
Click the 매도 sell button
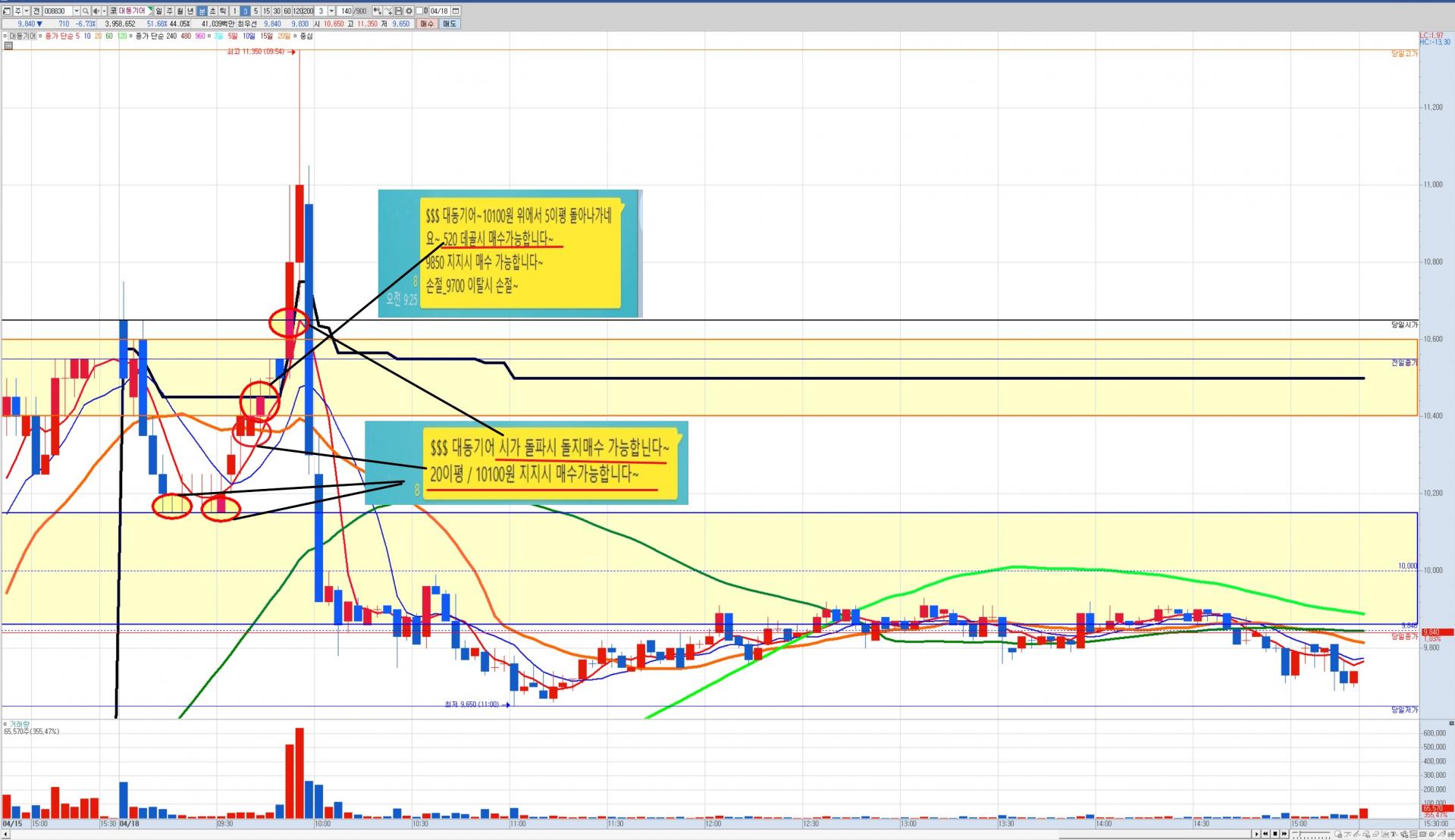tap(450, 24)
